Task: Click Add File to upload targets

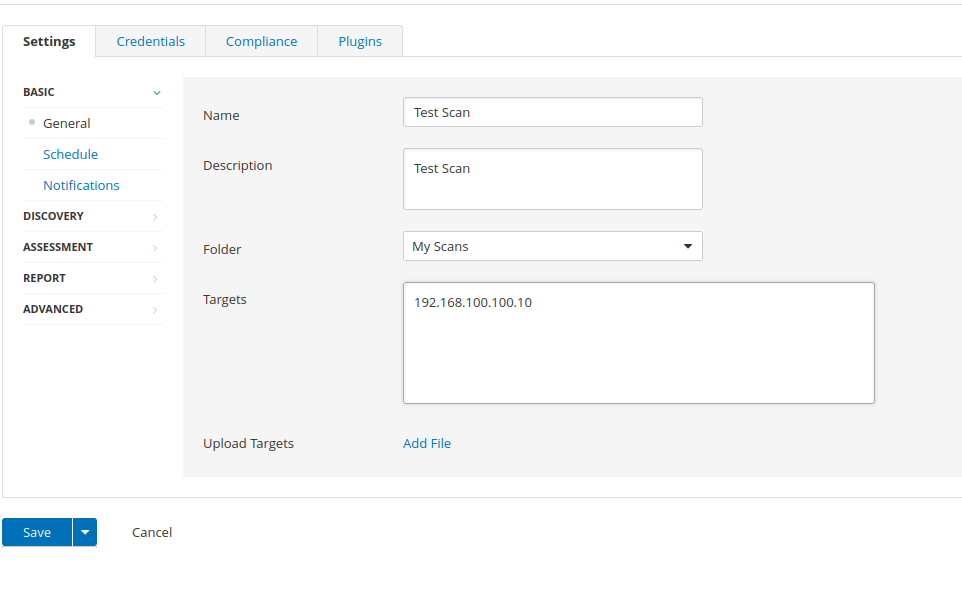Action: pos(427,443)
